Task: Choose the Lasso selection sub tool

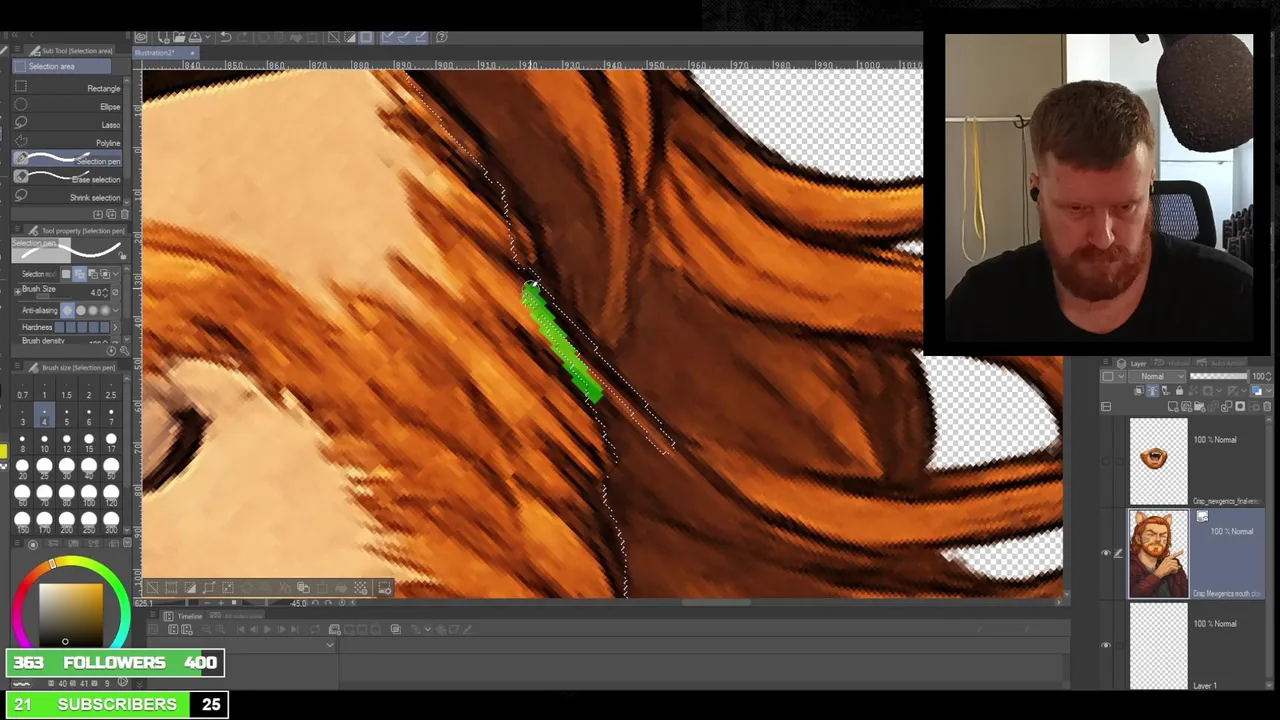Action: [x=68, y=124]
